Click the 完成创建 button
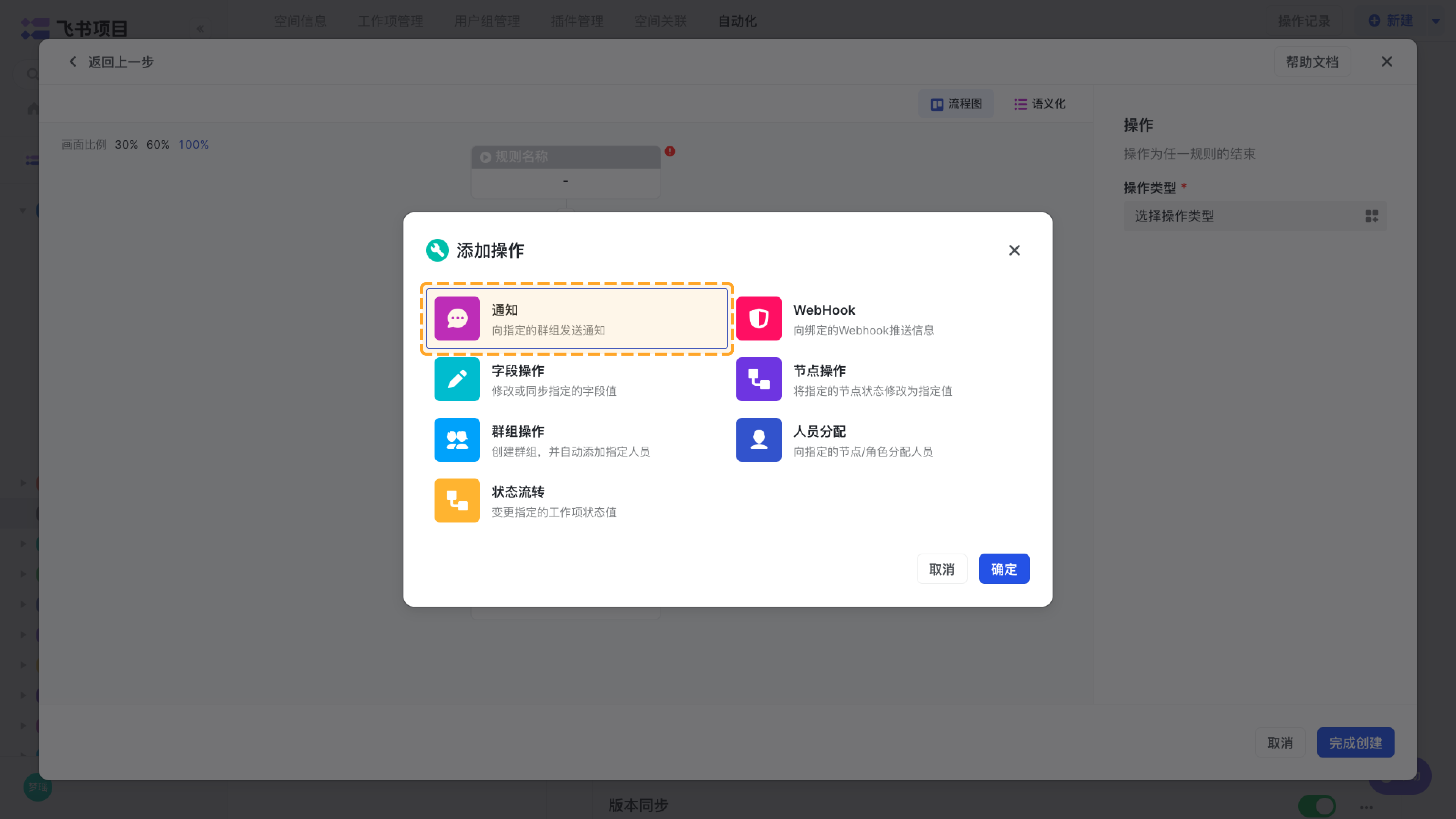 click(1355, 742)
